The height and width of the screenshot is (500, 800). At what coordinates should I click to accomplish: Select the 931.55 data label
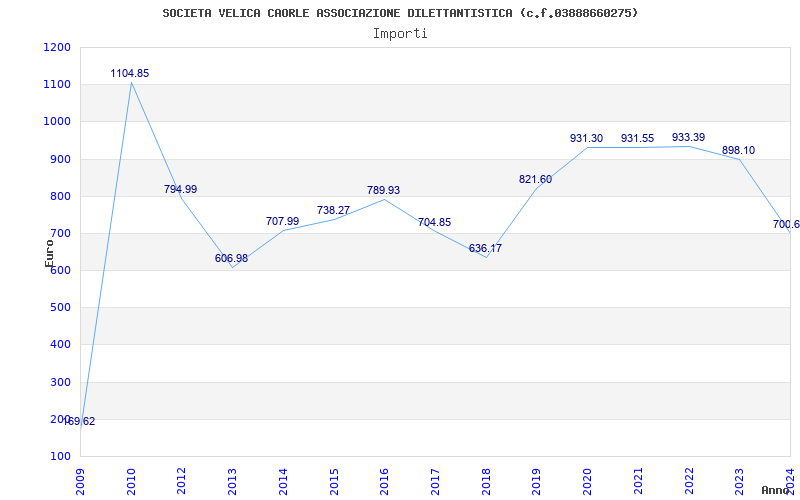pyautogui.click(x=637, y=138)
